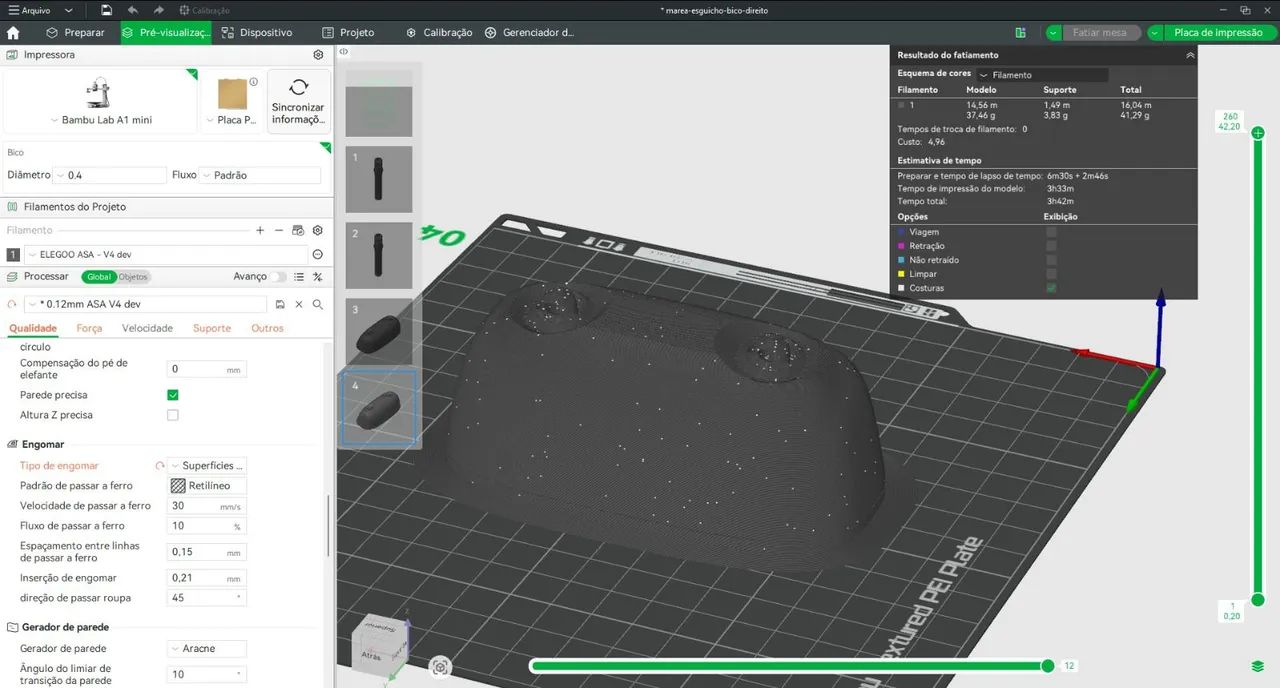The image size is (1280, 688).
Task: Switch process scope to Global
Action: [99, 277]
